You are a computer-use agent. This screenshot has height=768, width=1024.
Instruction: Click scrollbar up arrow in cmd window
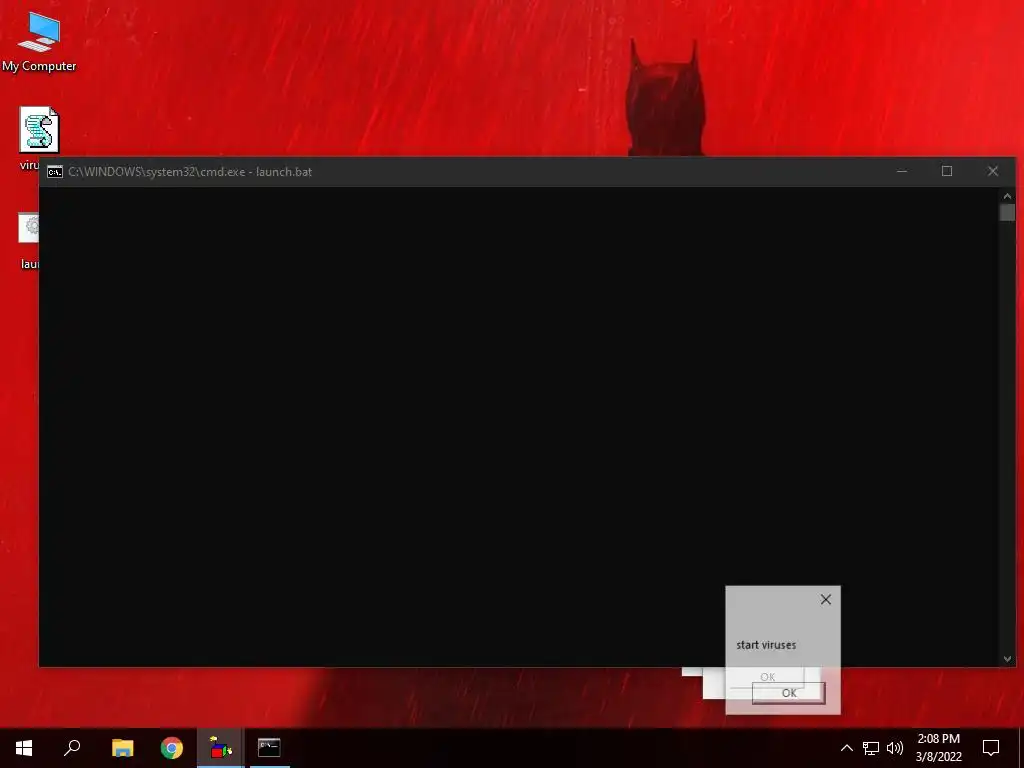pos(1007,195)
